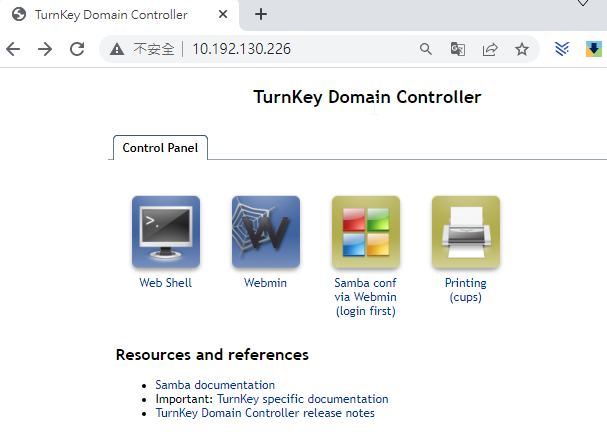Click the globe favicon on the tab
This screenshot has height=444, width=607.
click(19, 14)
